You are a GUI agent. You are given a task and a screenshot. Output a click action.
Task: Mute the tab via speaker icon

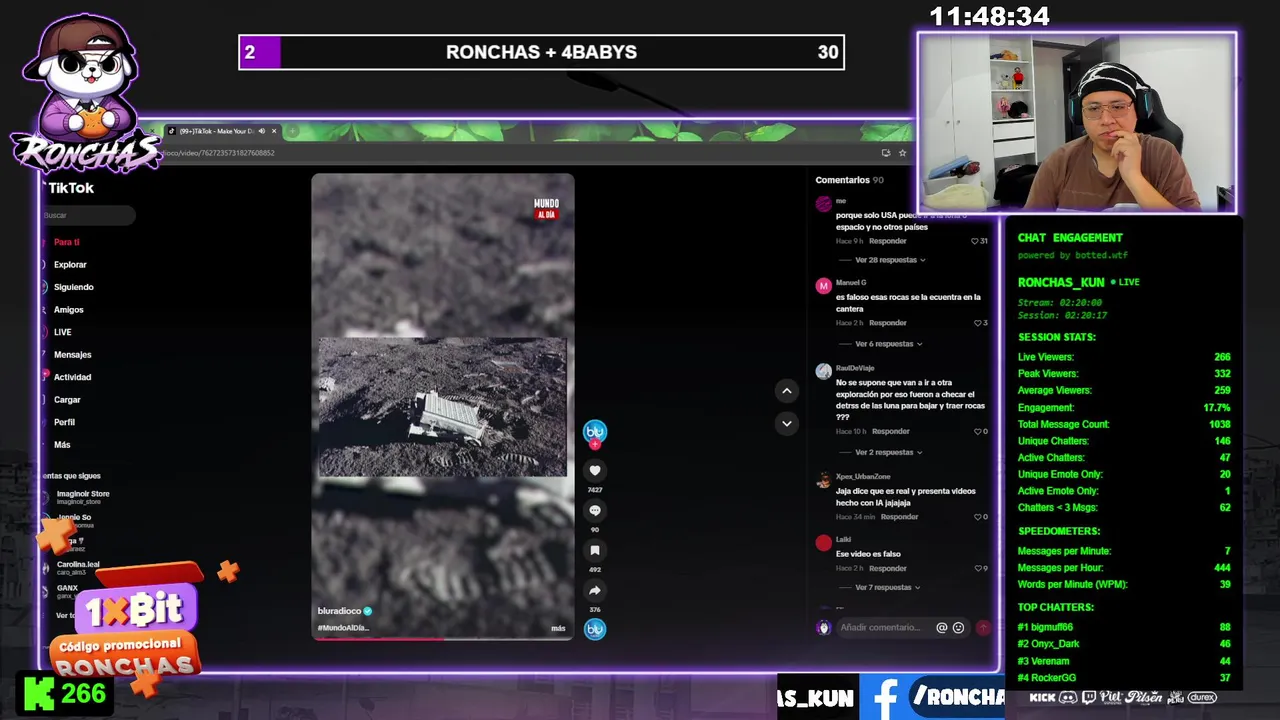262,131
